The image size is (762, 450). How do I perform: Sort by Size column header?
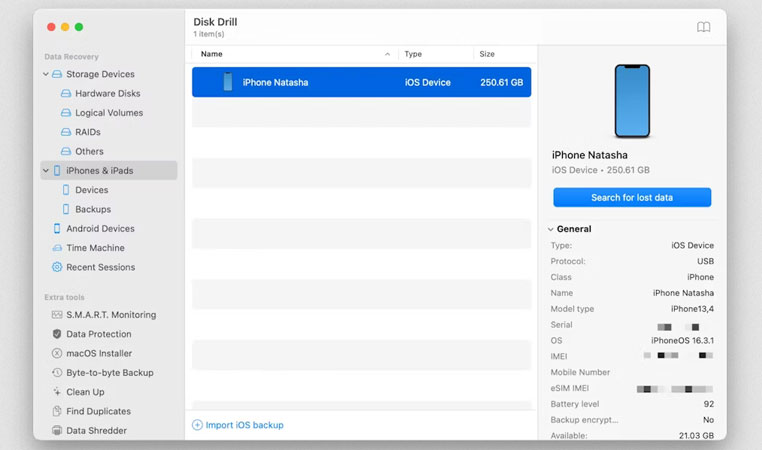pyautogui.click(x=487, y=54)
